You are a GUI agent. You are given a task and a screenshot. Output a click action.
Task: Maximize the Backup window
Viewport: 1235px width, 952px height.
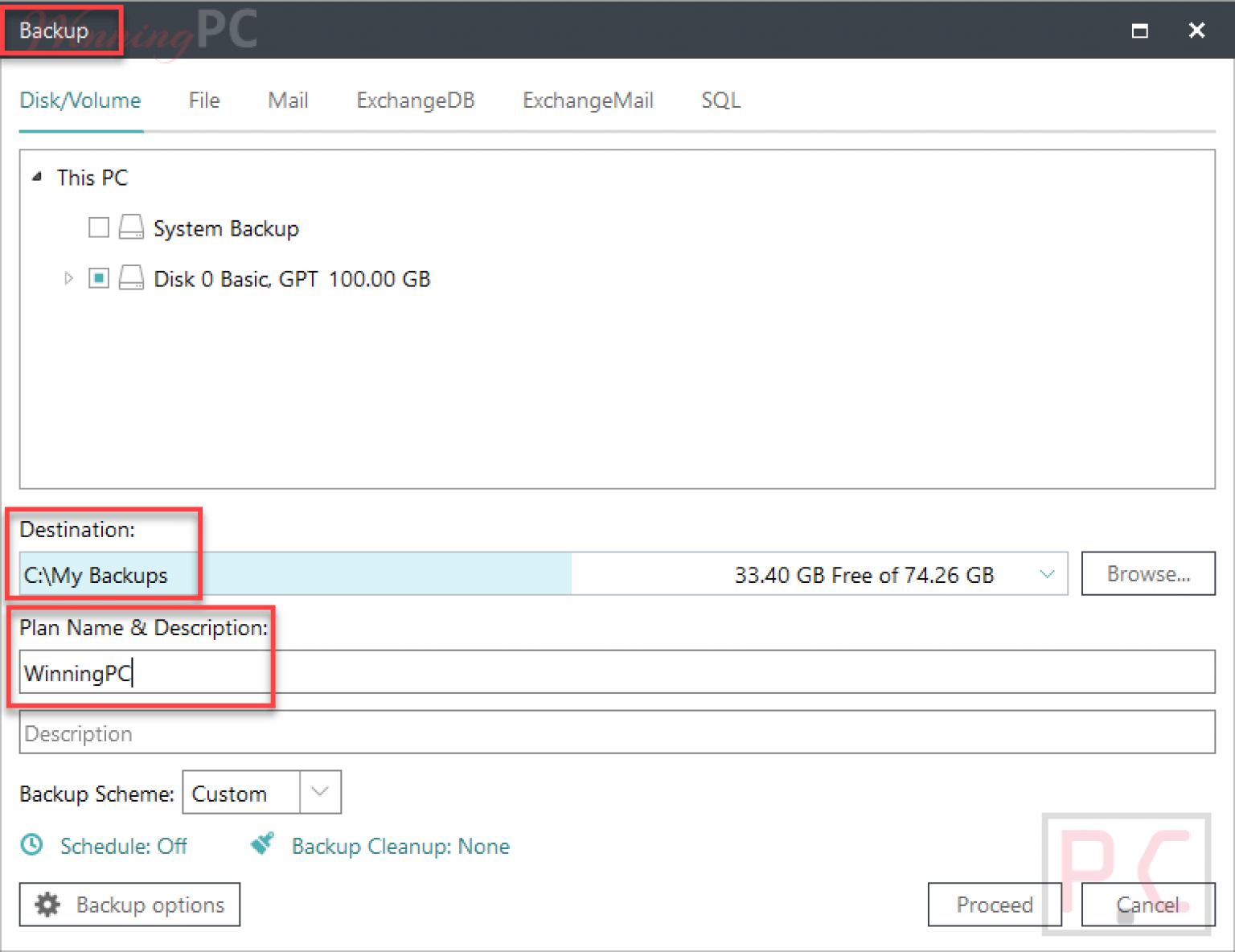click(1139, 31)
